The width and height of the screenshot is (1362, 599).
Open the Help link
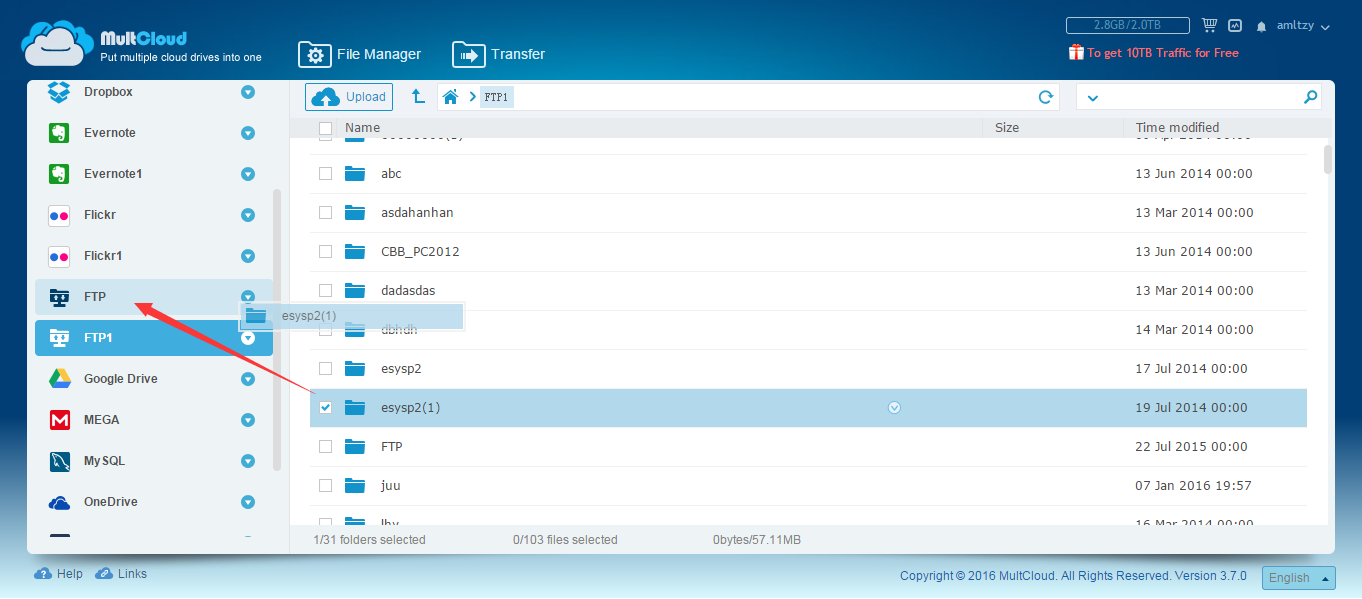(x=70, y=574)
